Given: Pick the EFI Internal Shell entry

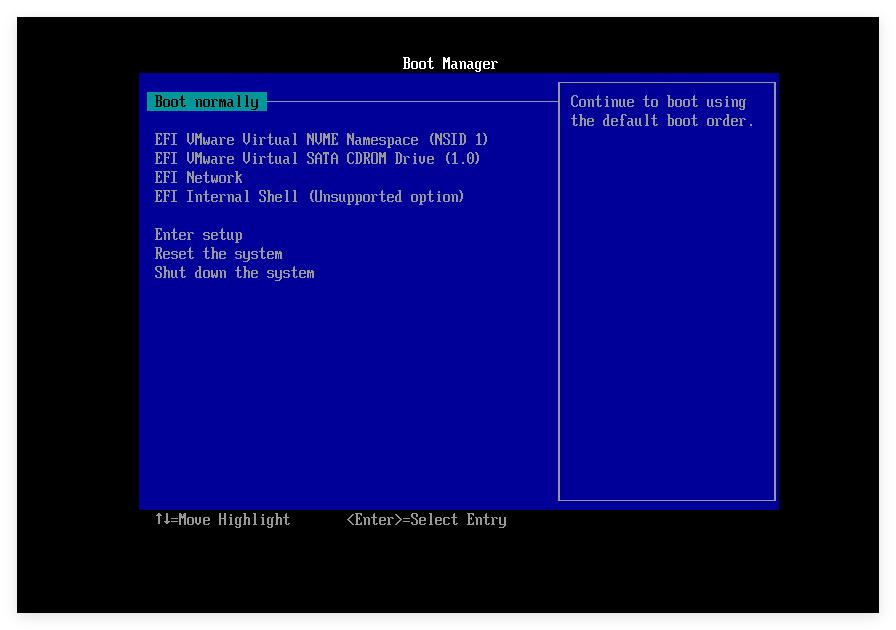Looking at the screenshot, I should (309, 197).
